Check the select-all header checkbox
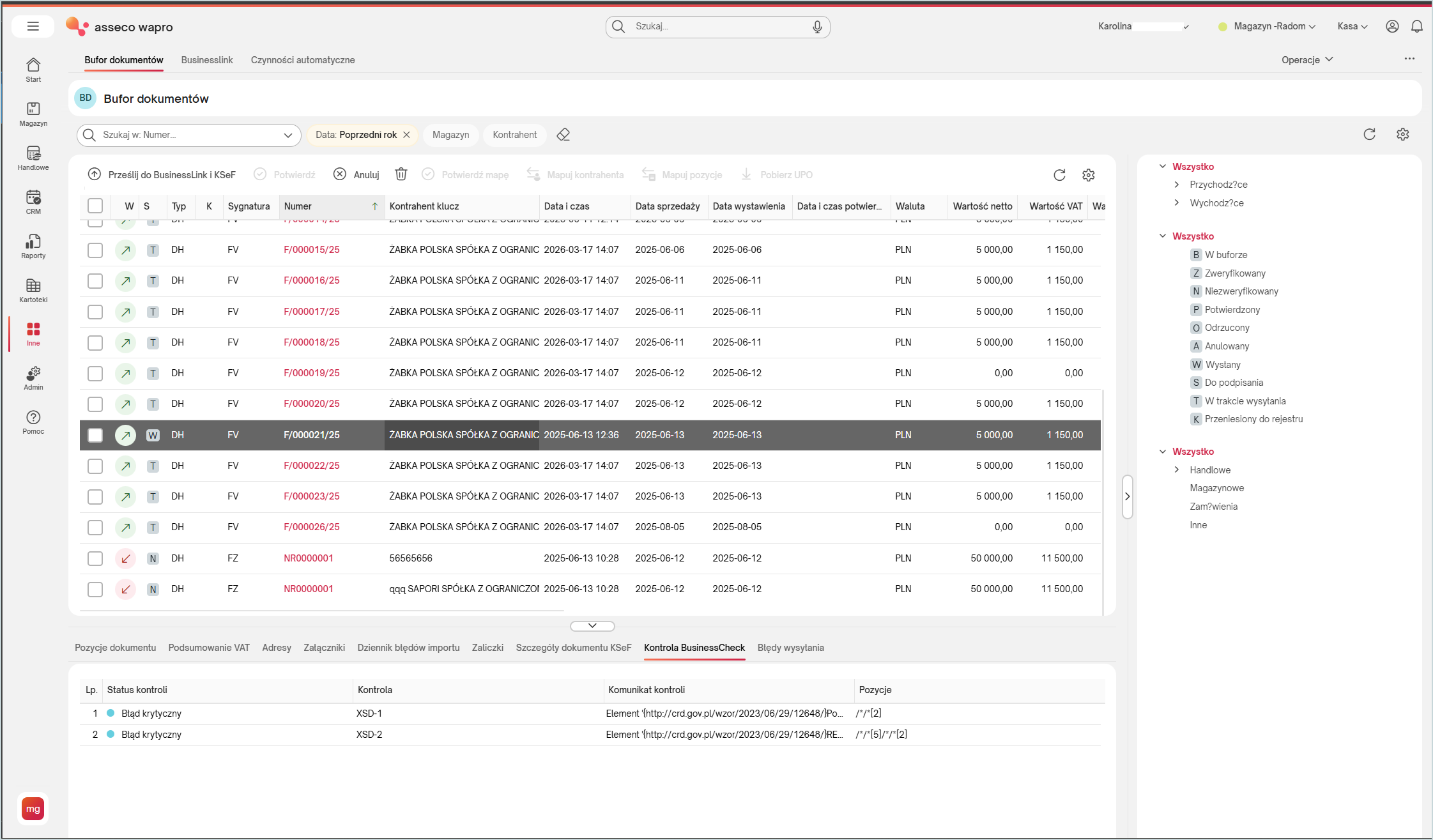 95,206
